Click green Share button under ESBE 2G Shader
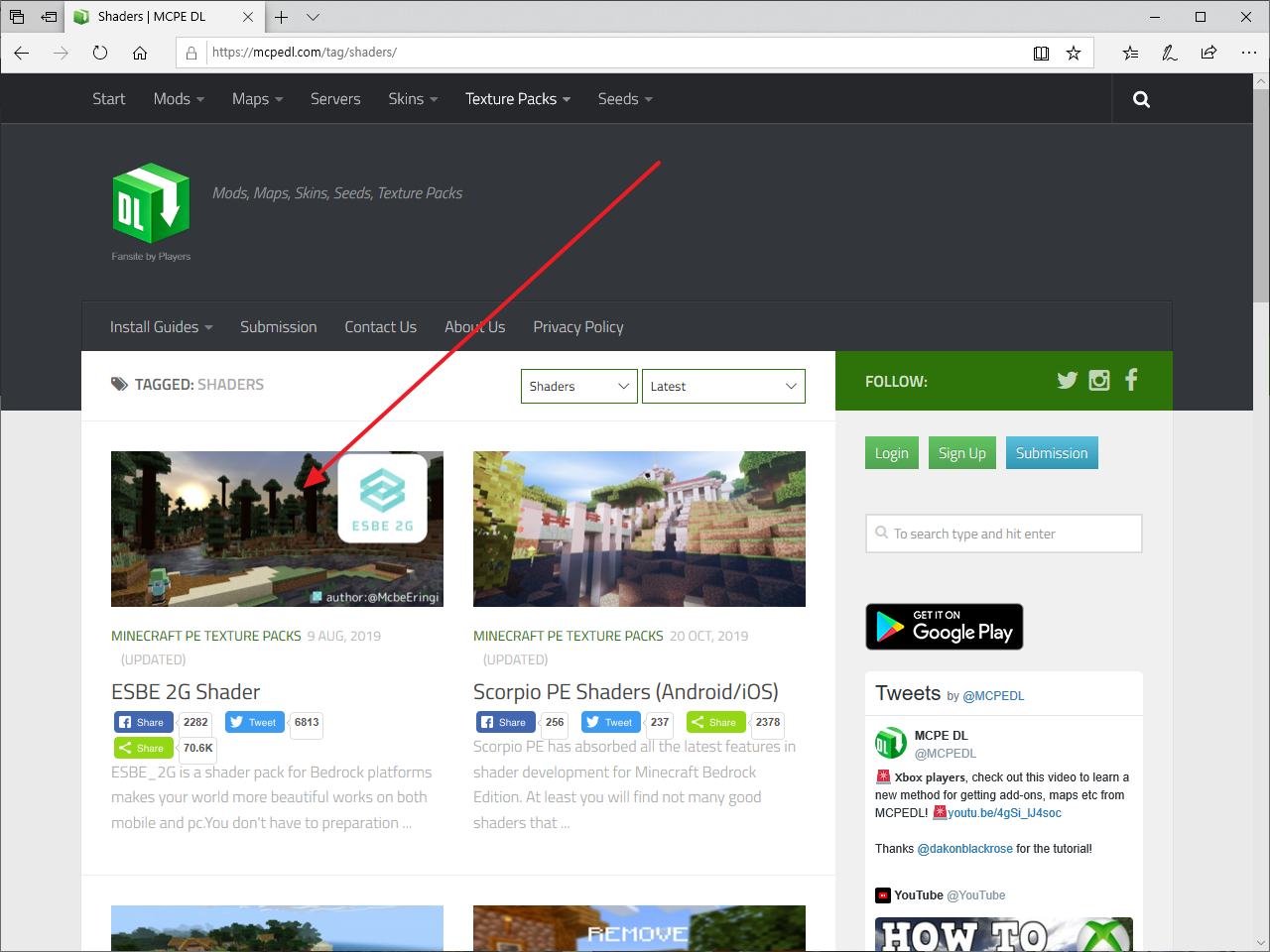 (143, 748)
